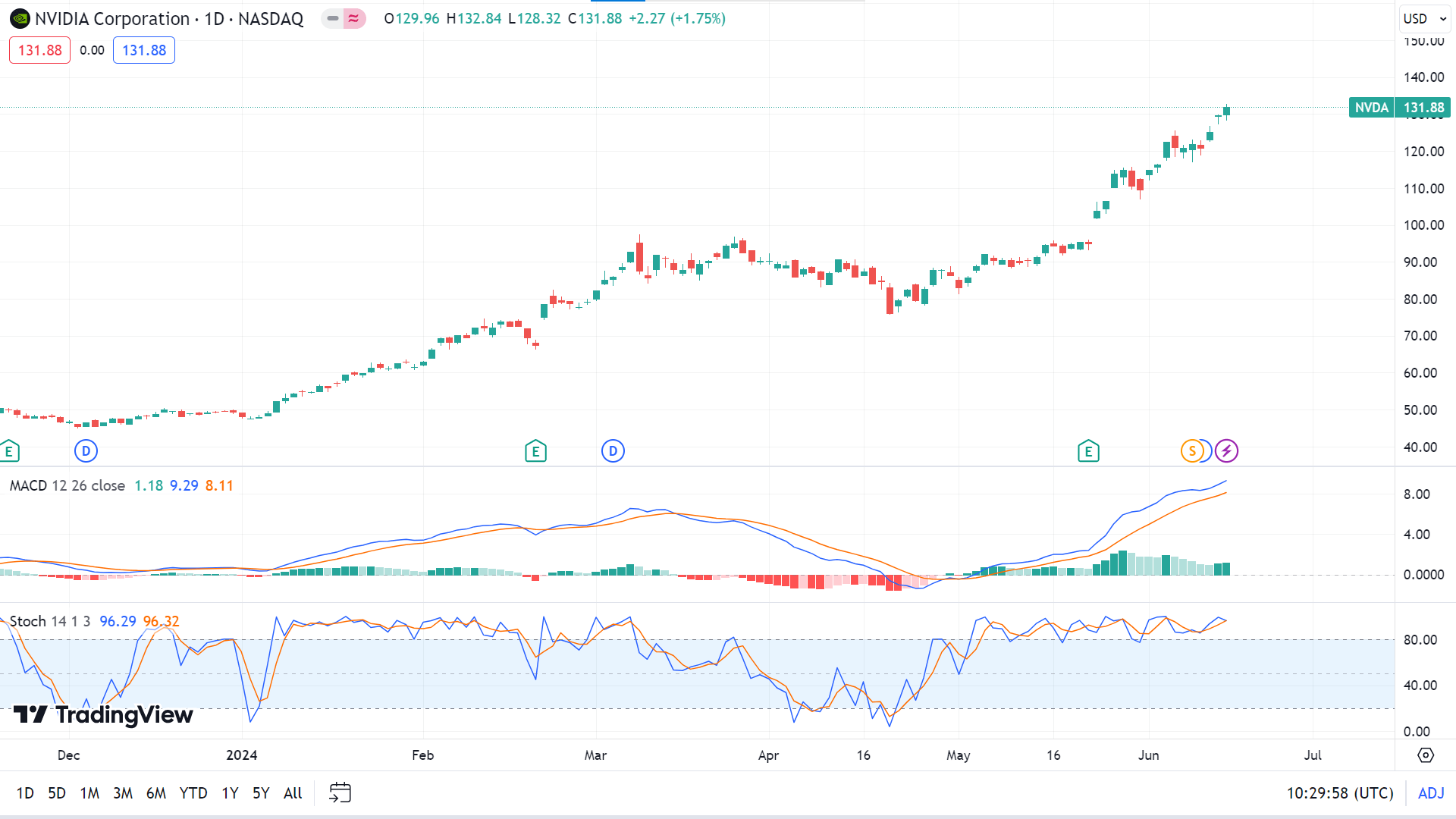Click the low price L128.32
1456x819 pixels.
535,18
